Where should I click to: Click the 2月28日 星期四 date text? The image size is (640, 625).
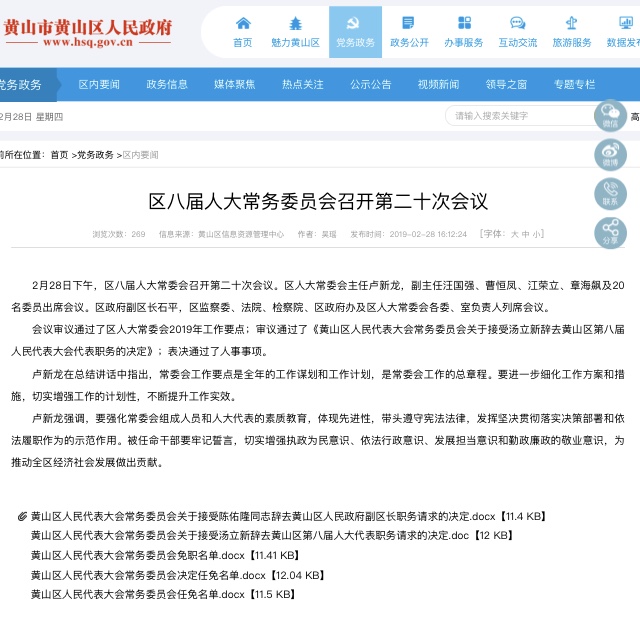31,117
